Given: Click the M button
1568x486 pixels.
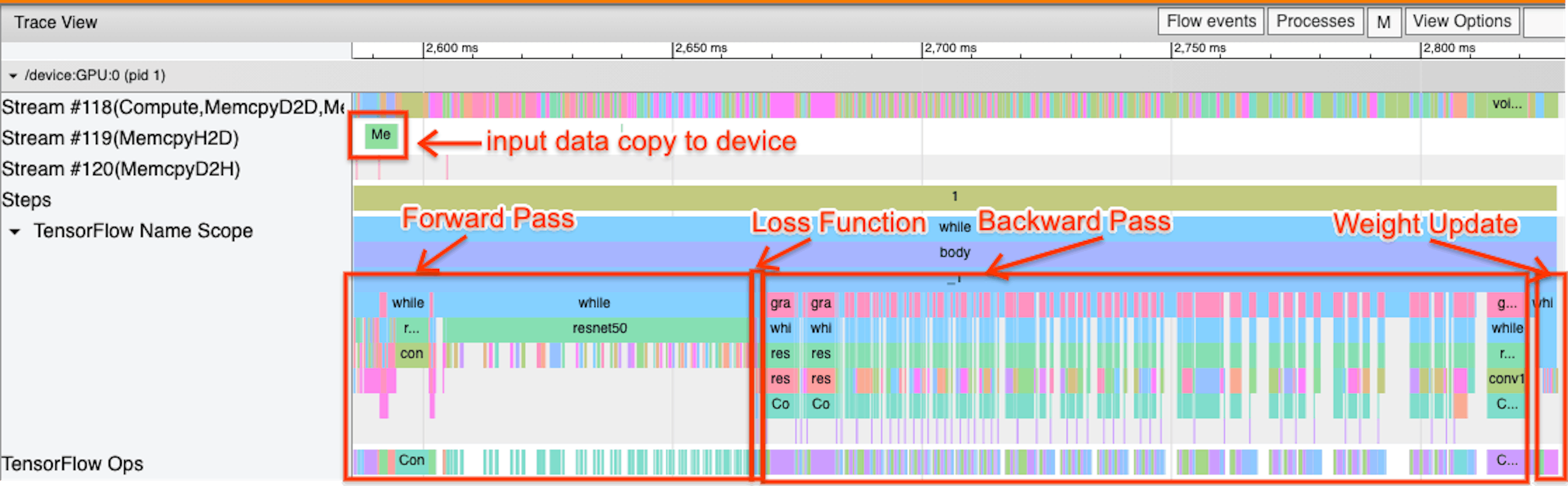Looking at the screenshot, I should coord(1383,22).
